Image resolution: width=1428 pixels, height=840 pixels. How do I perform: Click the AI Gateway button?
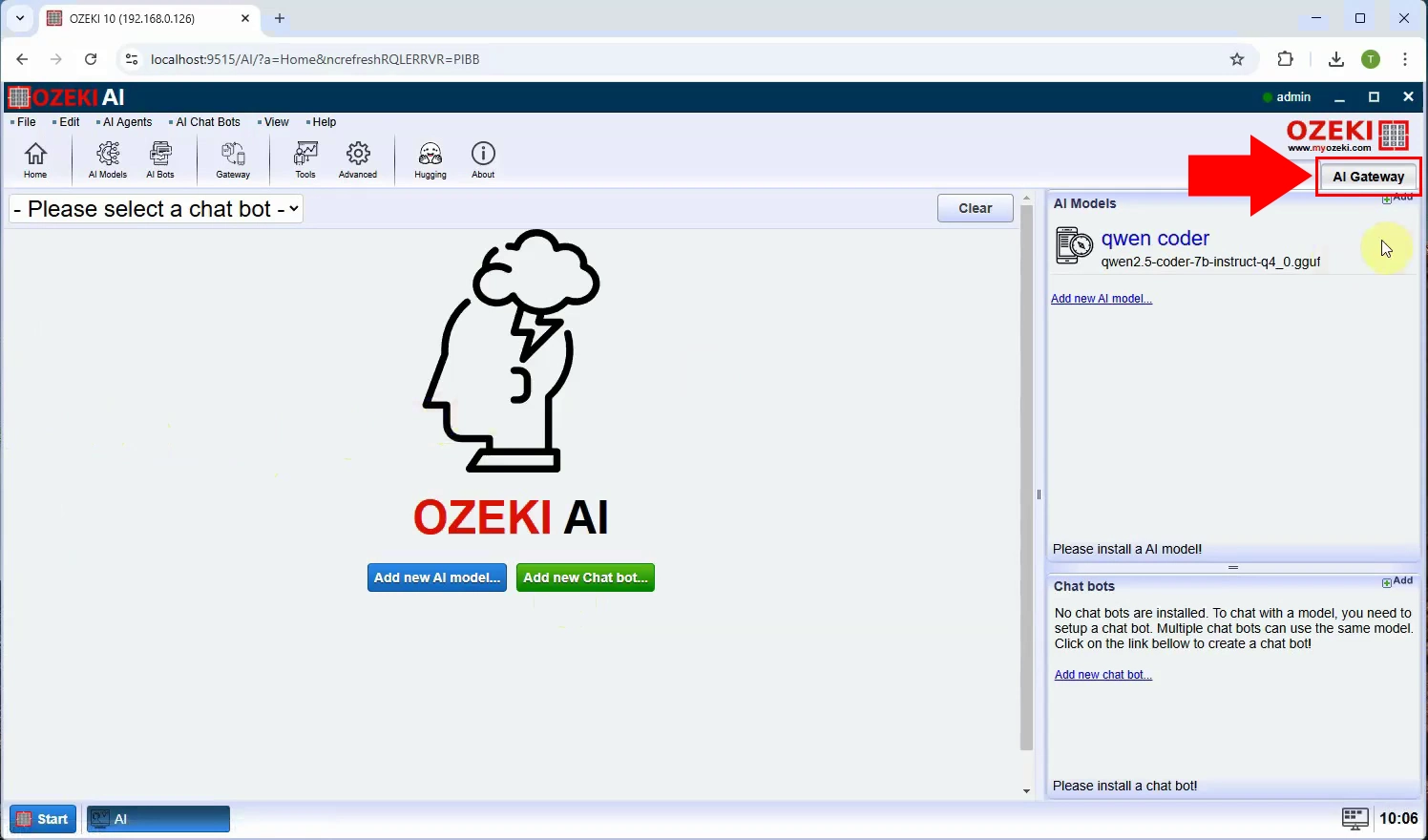1369,177
